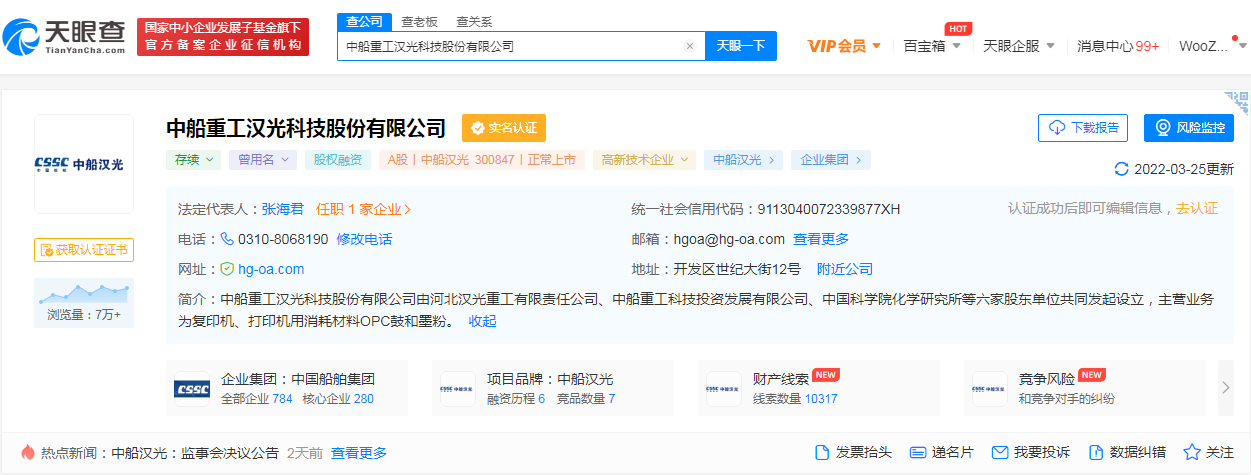This screenshot has width=1251, height=475.
Task: Open 全部企业 784 link
Action: pos(257,398)
